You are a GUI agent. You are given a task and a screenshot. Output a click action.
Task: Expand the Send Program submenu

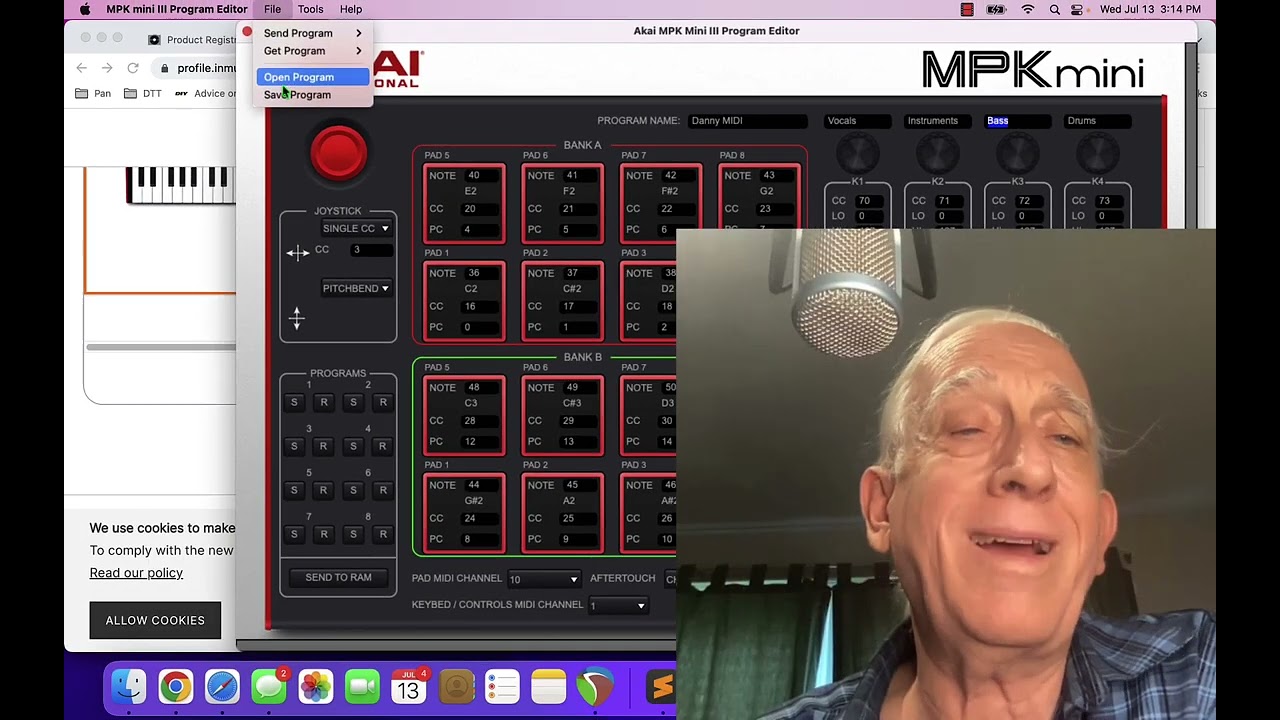(313, 33)
